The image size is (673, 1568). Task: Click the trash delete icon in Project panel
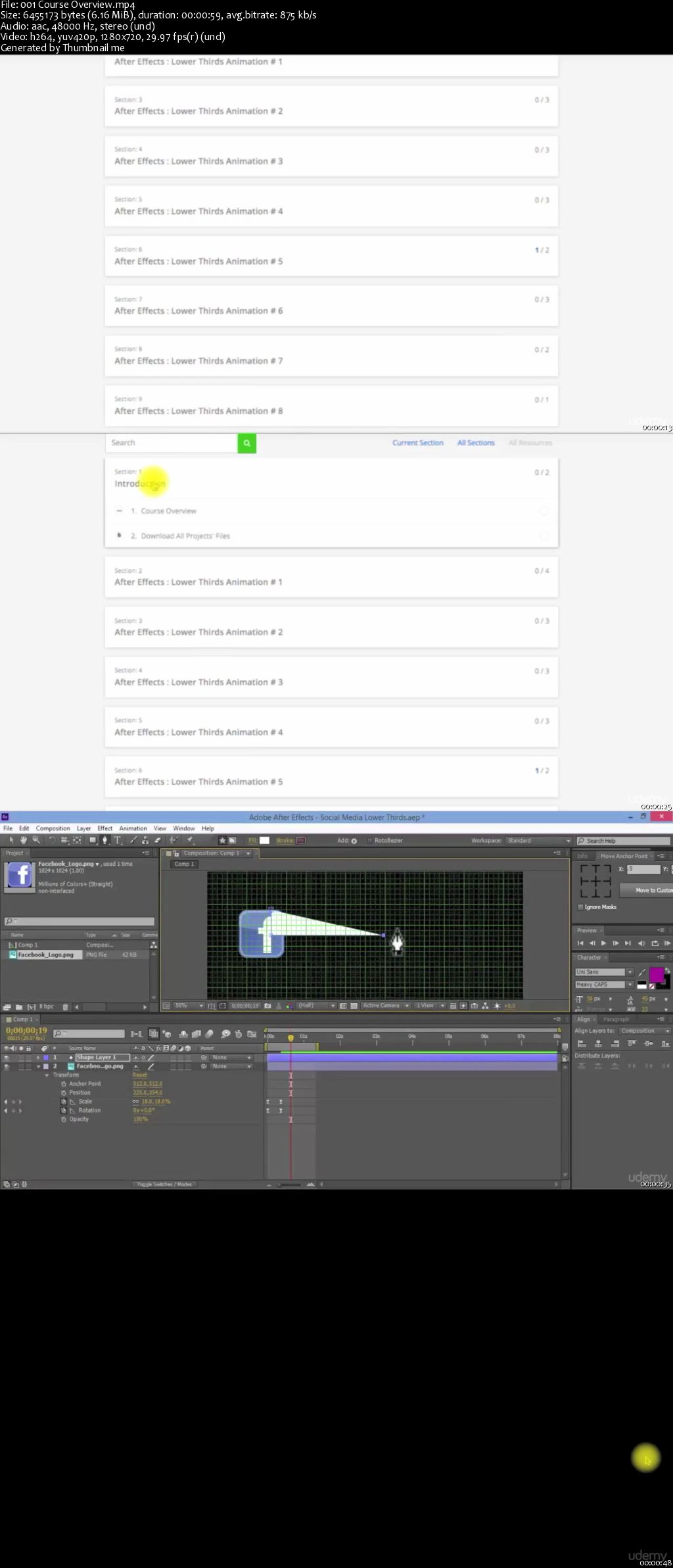tap(65, 1006)
